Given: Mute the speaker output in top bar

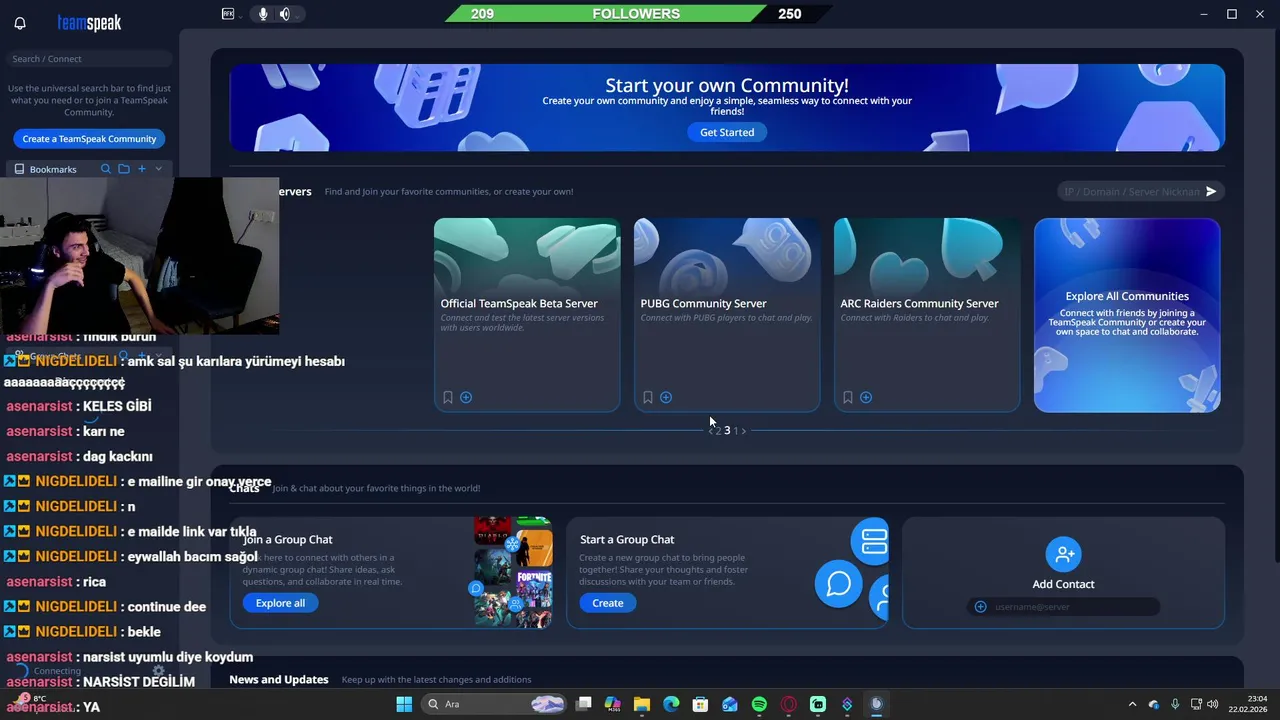Looking at the screenshot, I should click(x=285, y=14).
